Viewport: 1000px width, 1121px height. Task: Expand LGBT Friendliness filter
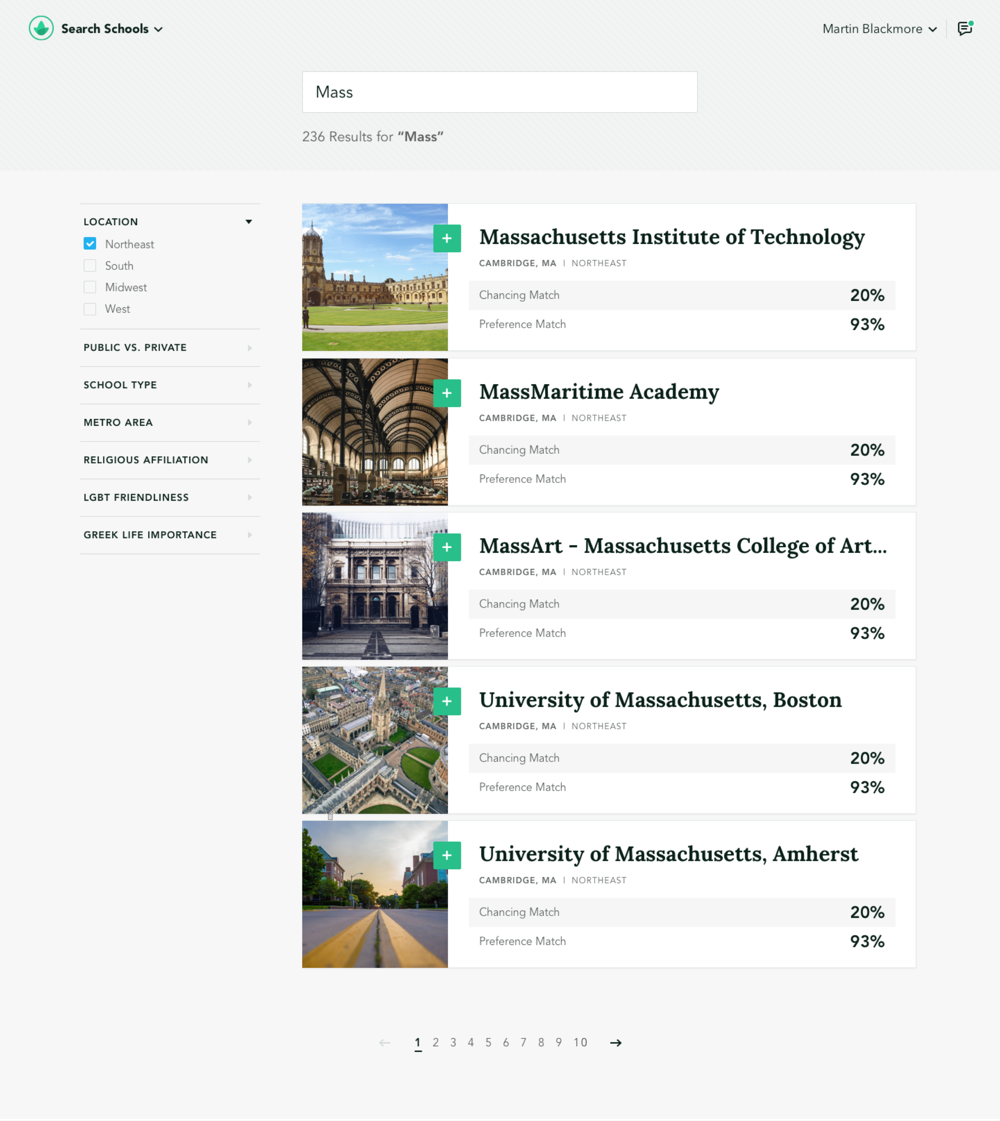click(169, 498)
